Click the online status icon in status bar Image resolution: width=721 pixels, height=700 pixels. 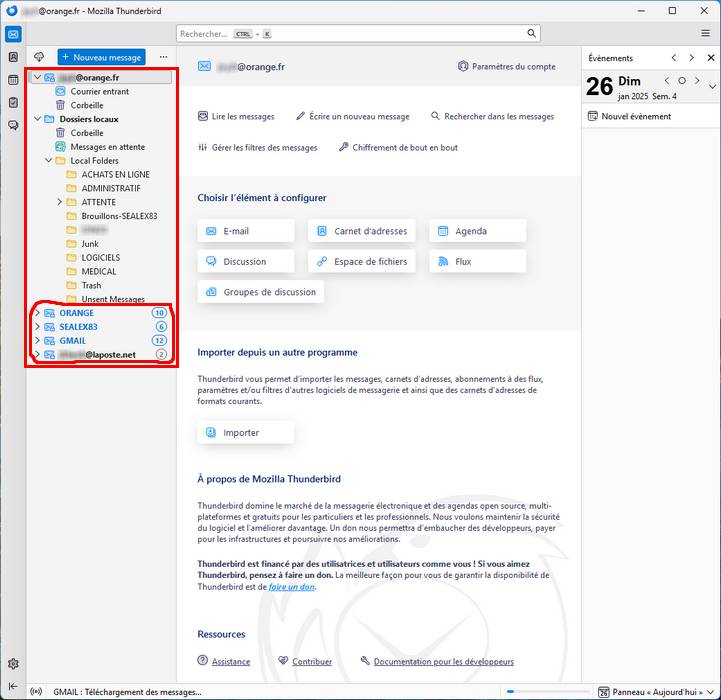tap(36, 692)
